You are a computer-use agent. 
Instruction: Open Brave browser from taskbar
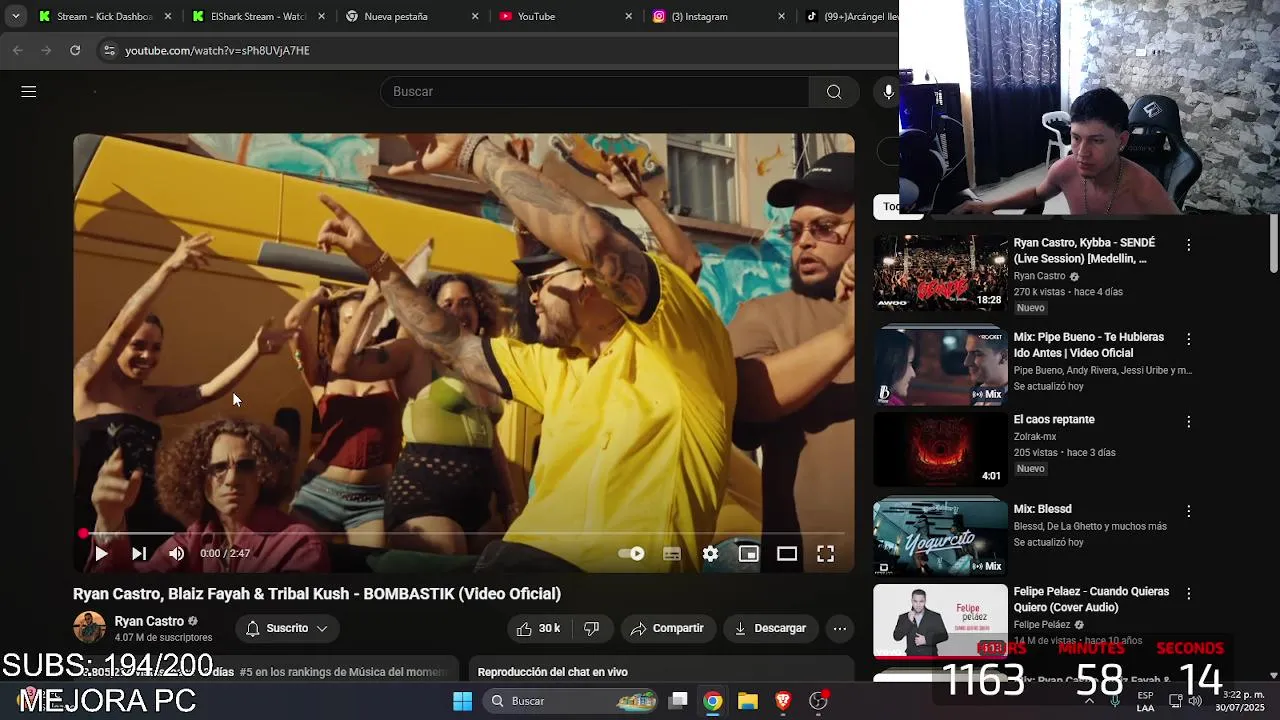pyautogui.click(x=783, y=701)
